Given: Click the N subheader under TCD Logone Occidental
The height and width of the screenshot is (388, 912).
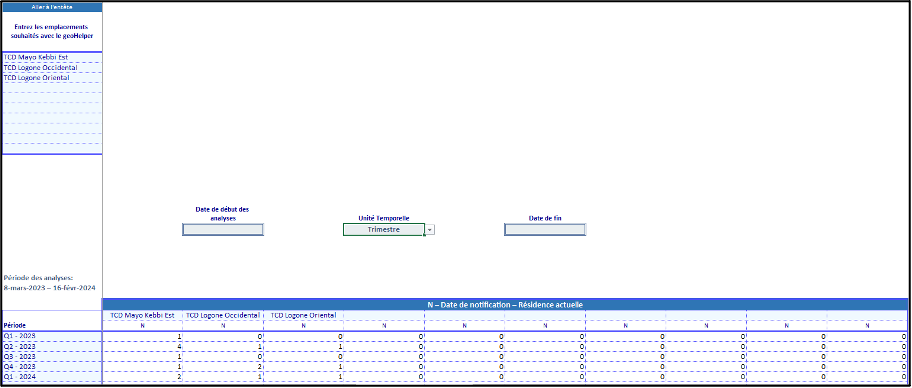Looking at the screenshot, I should (223, 326).
